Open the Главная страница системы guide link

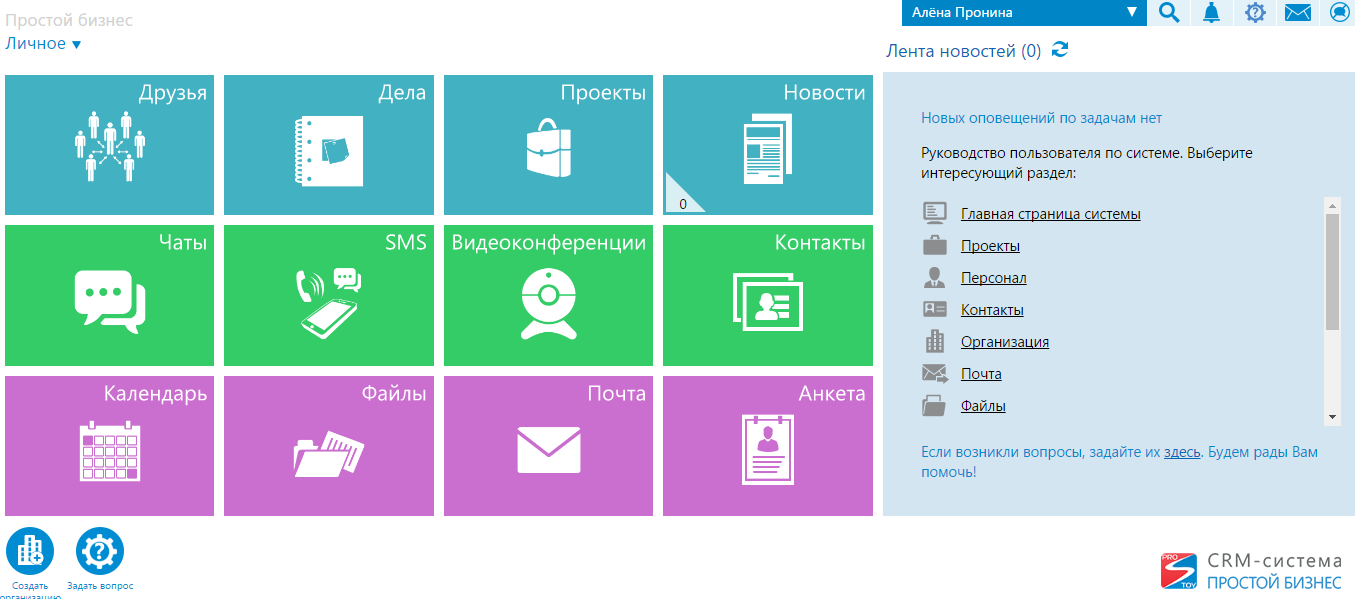click(1051, 214)
